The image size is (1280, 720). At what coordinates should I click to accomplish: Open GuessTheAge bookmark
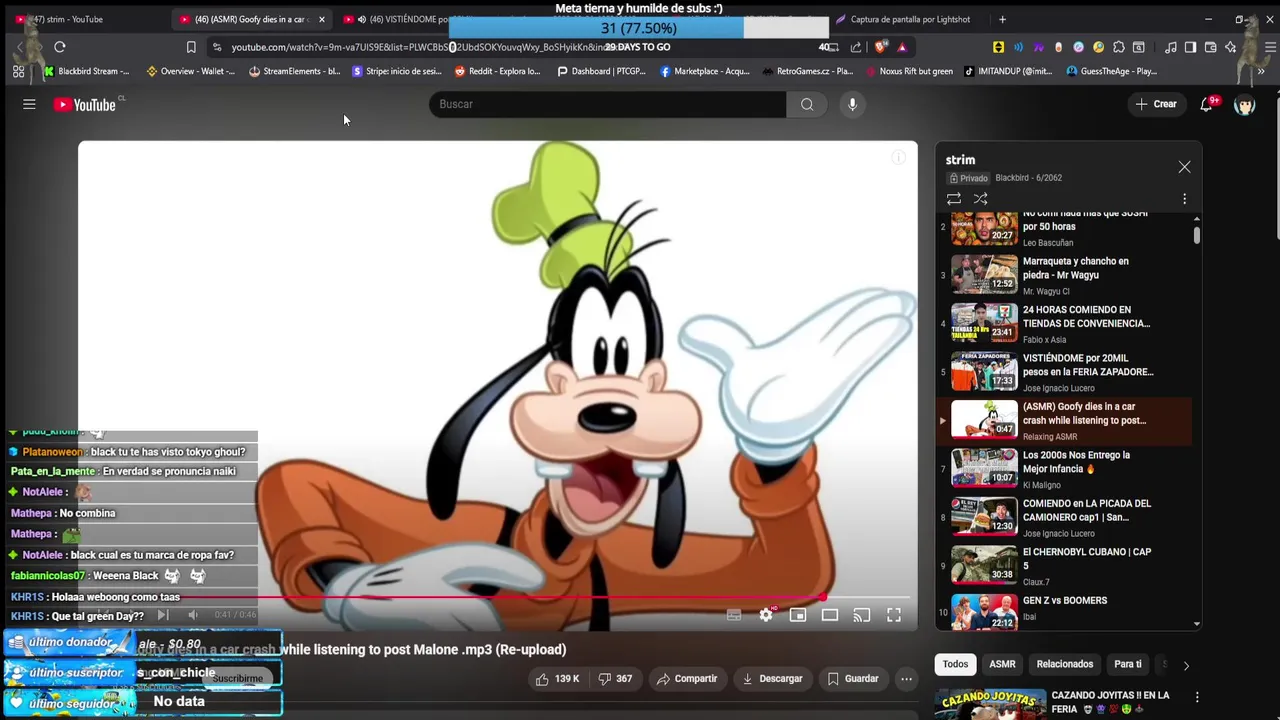(1112, 71)
